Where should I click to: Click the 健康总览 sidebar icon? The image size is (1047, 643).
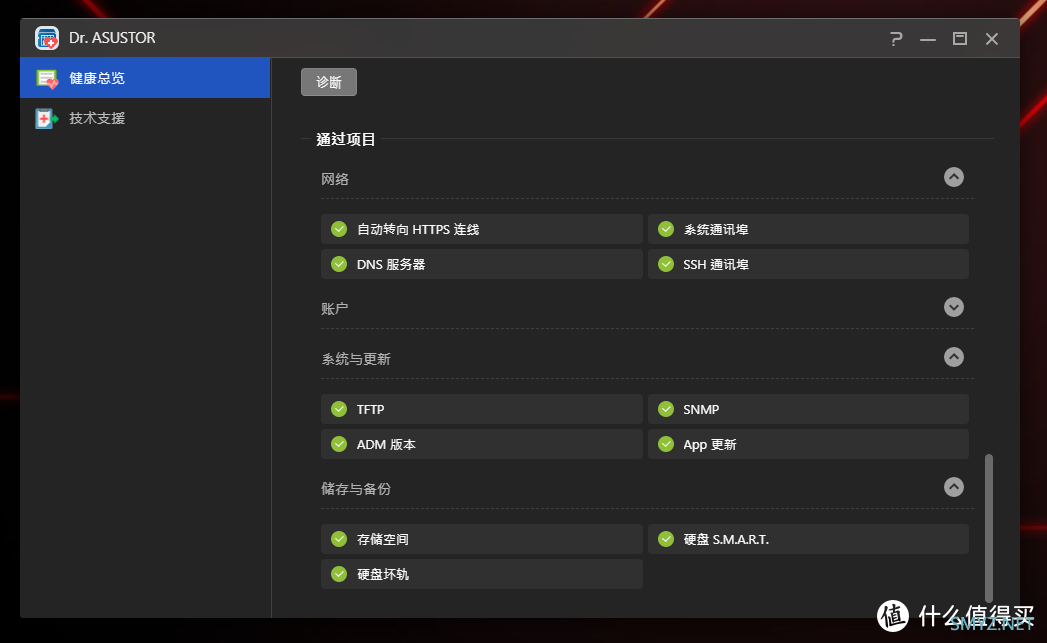coord(47,79)
